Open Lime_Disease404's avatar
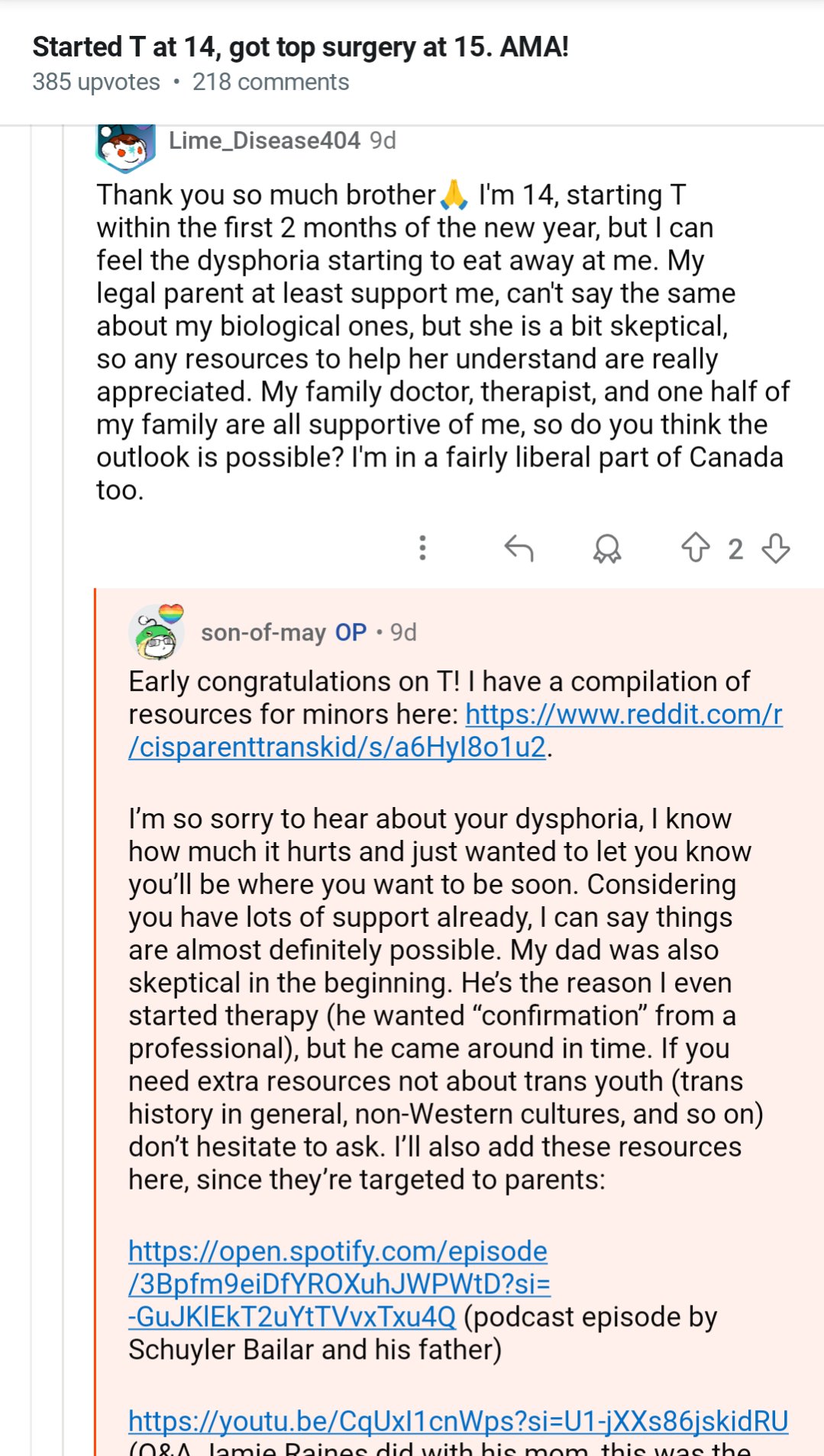Viewport: 824px width, 1456px height. click(126, 147)
